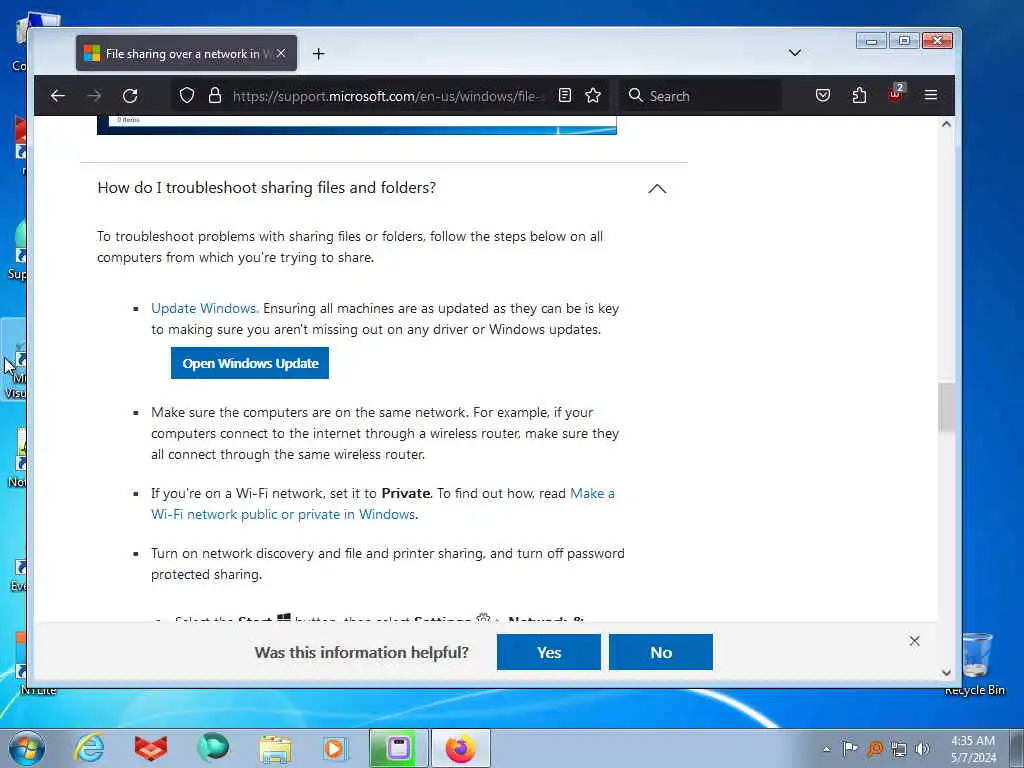
Task: Open Action Center flag icon
Action: coord(850,748)
